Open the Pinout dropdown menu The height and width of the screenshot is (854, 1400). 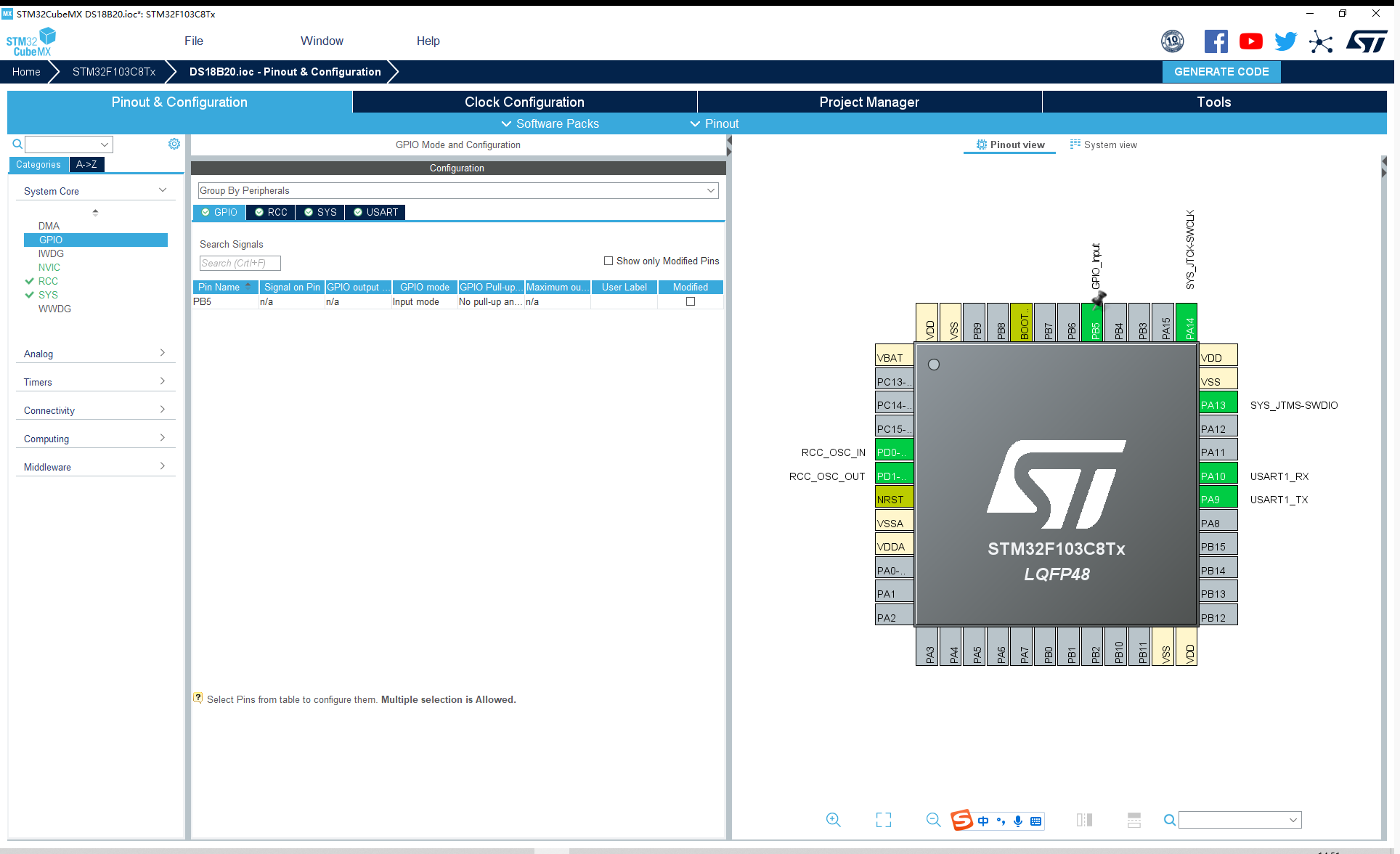(715, 123)
